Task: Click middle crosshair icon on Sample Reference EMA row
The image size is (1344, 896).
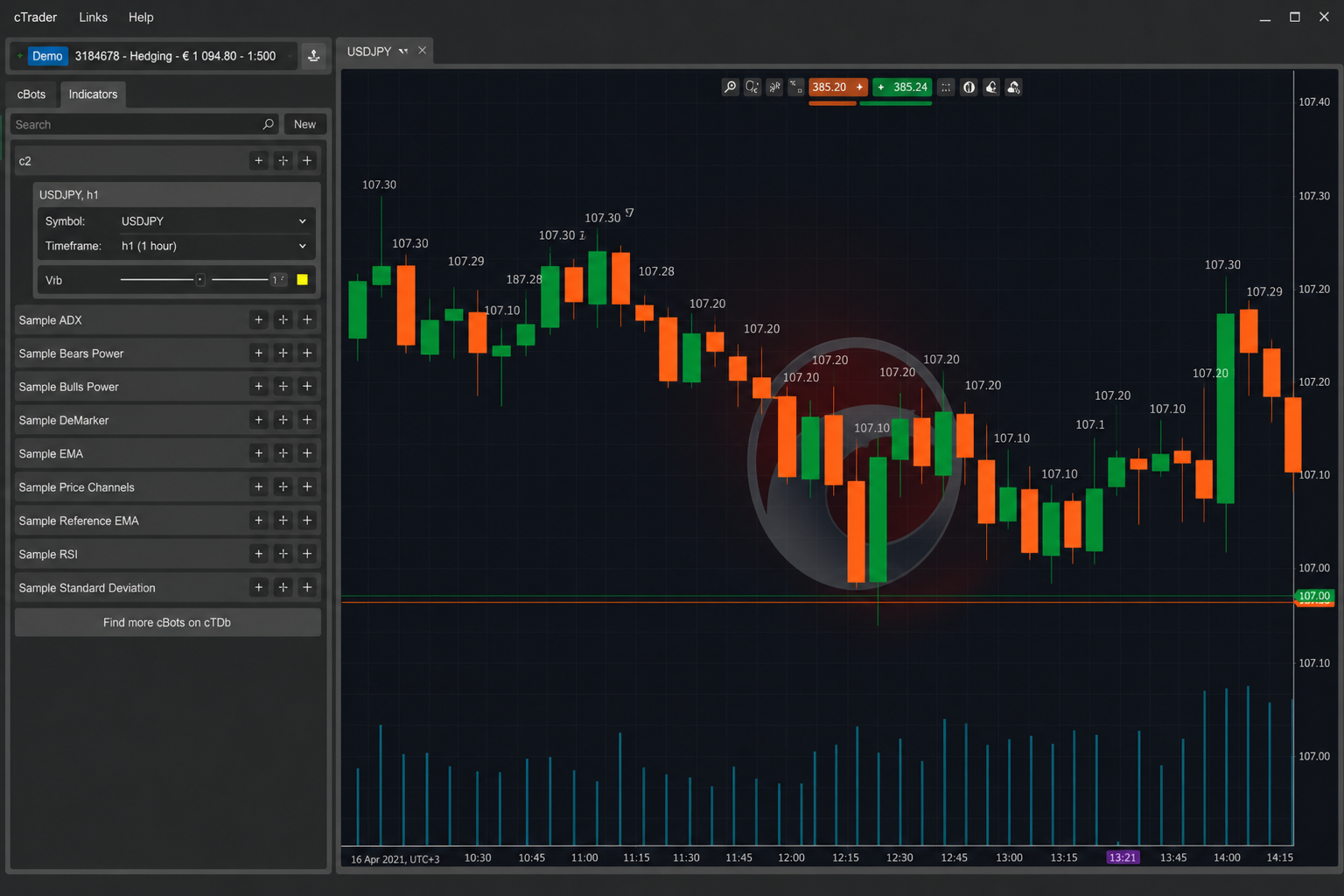Action: click(x=283, y=521)
